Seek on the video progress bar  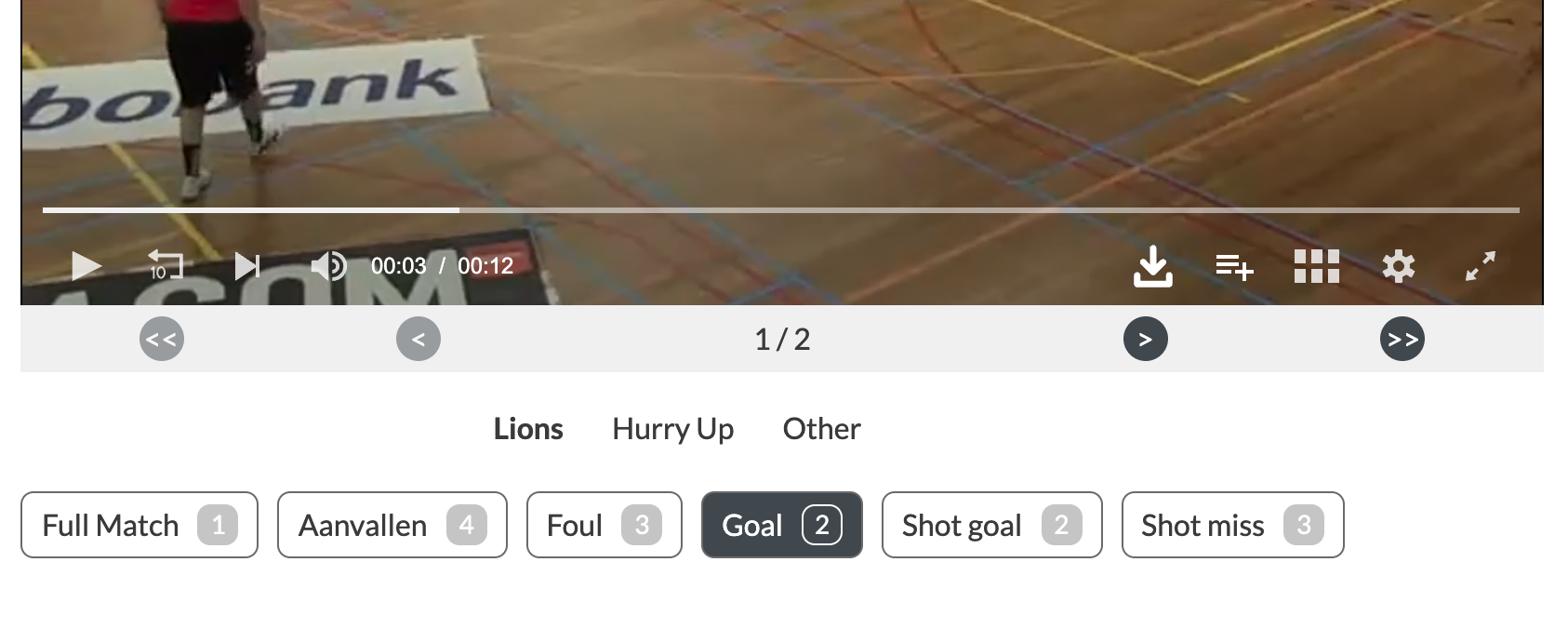781,210
